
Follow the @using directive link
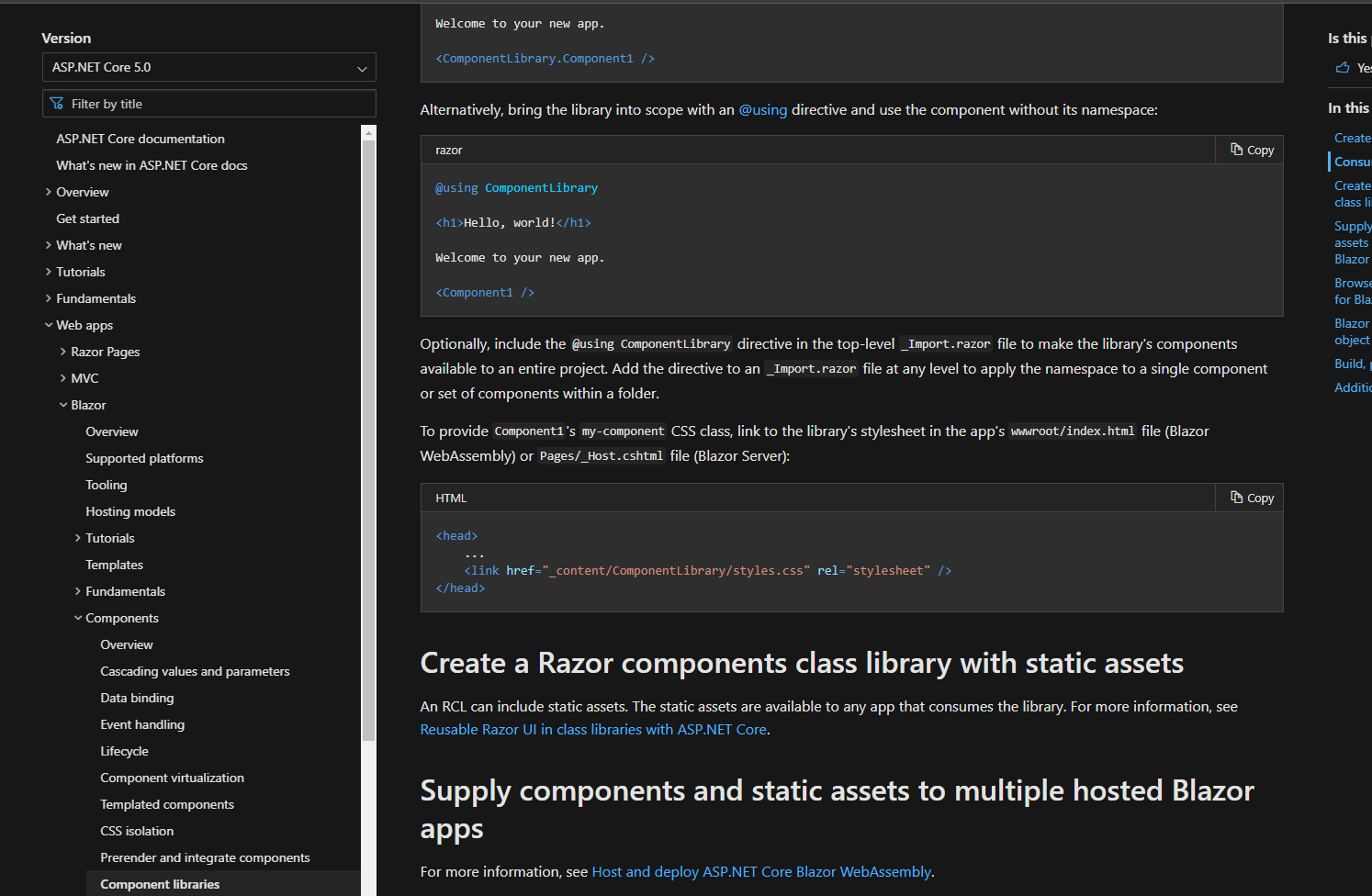(763, 109)
